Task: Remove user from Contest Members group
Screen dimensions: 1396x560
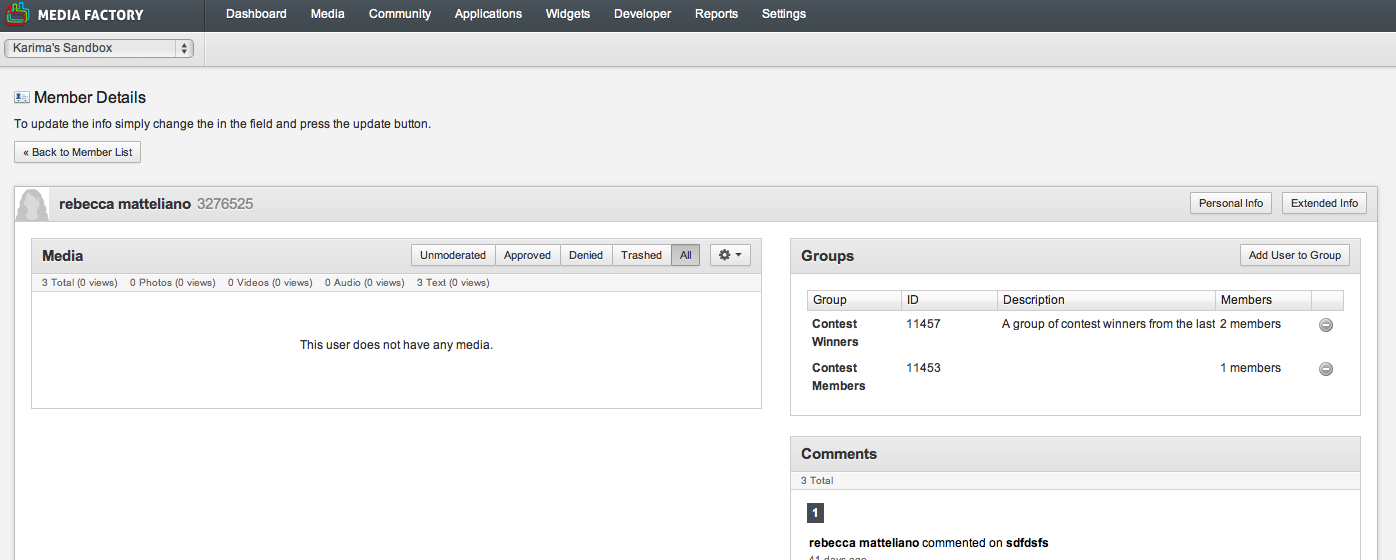Action: click(x=1326, y=369)
